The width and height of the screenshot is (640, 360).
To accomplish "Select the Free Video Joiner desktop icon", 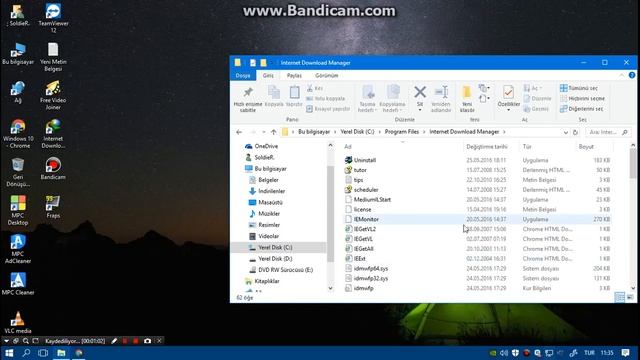I will coord(53,95).
